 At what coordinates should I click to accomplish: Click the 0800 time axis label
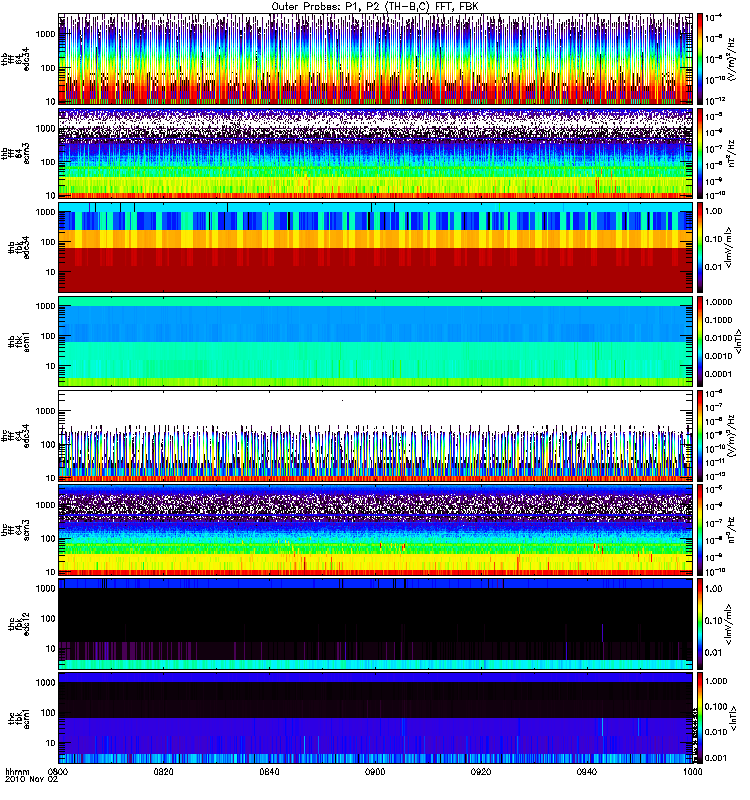click(x=58, y=772)
